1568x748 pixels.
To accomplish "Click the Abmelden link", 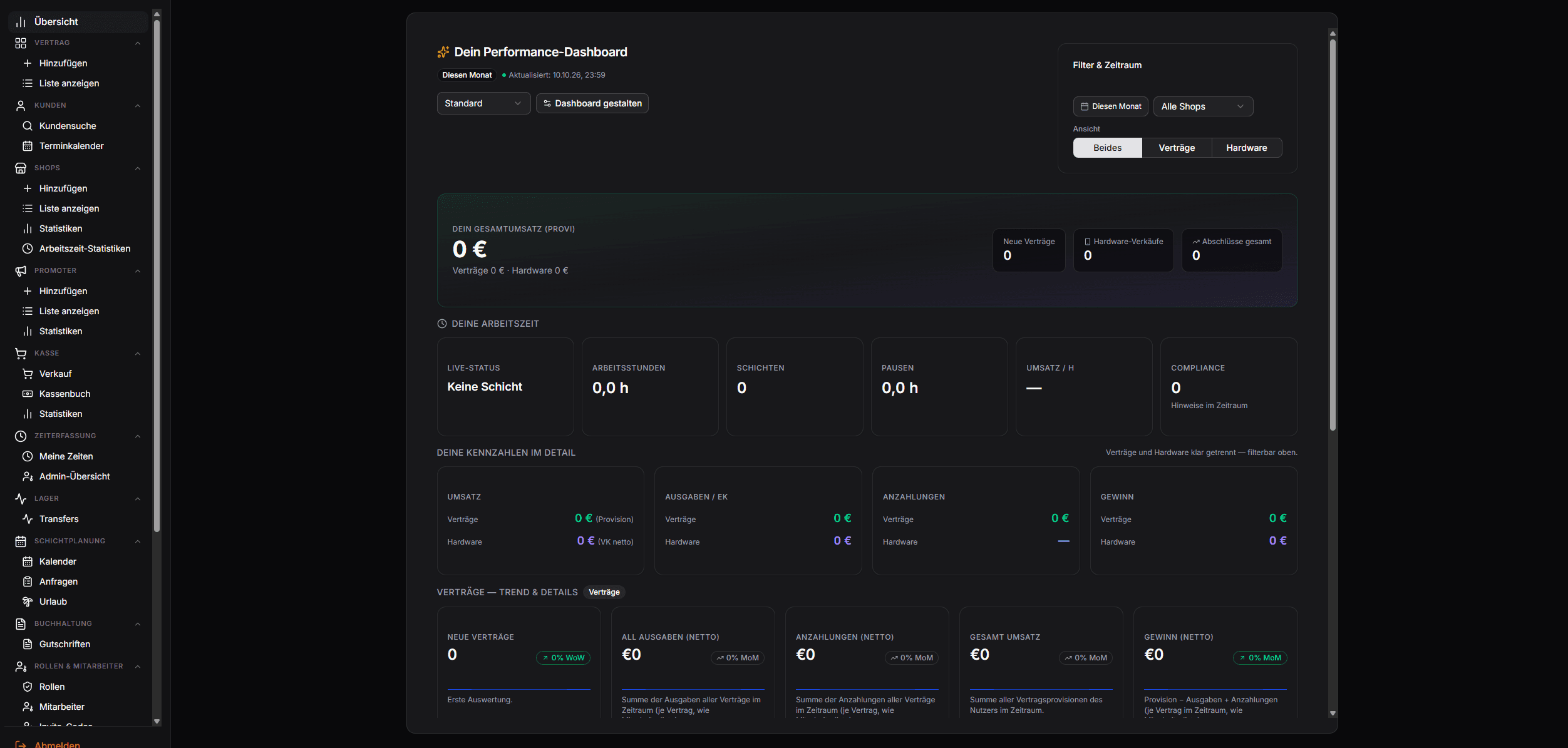I will click(x=57, y=744).
